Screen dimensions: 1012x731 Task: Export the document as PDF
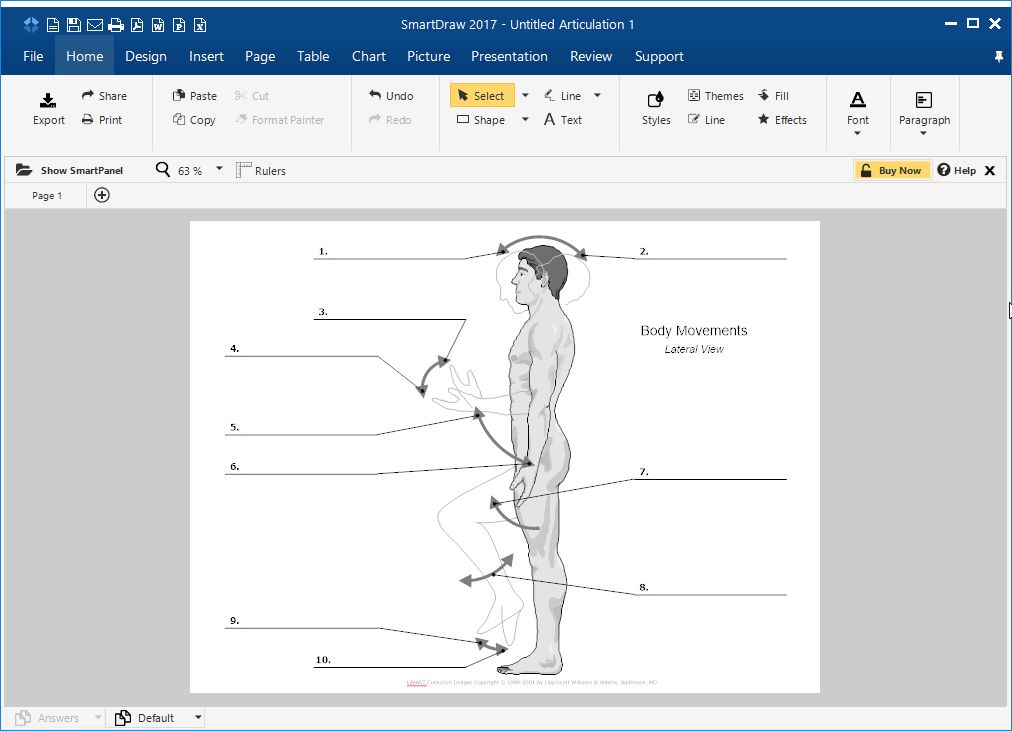tap(137, 24)
